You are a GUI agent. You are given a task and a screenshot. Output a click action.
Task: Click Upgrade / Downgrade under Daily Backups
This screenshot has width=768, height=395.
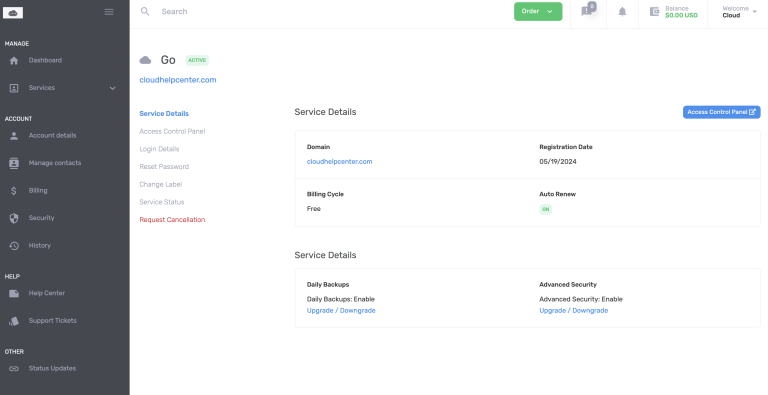[x=341, y=311]
